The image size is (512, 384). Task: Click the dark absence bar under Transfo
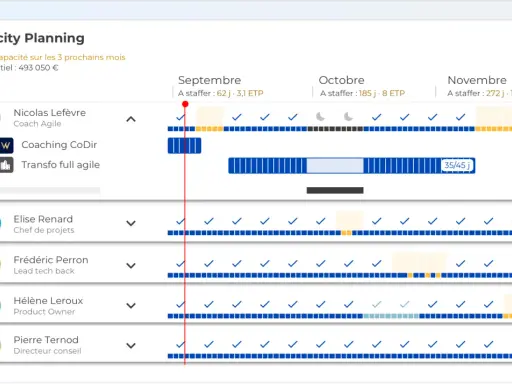335,190
